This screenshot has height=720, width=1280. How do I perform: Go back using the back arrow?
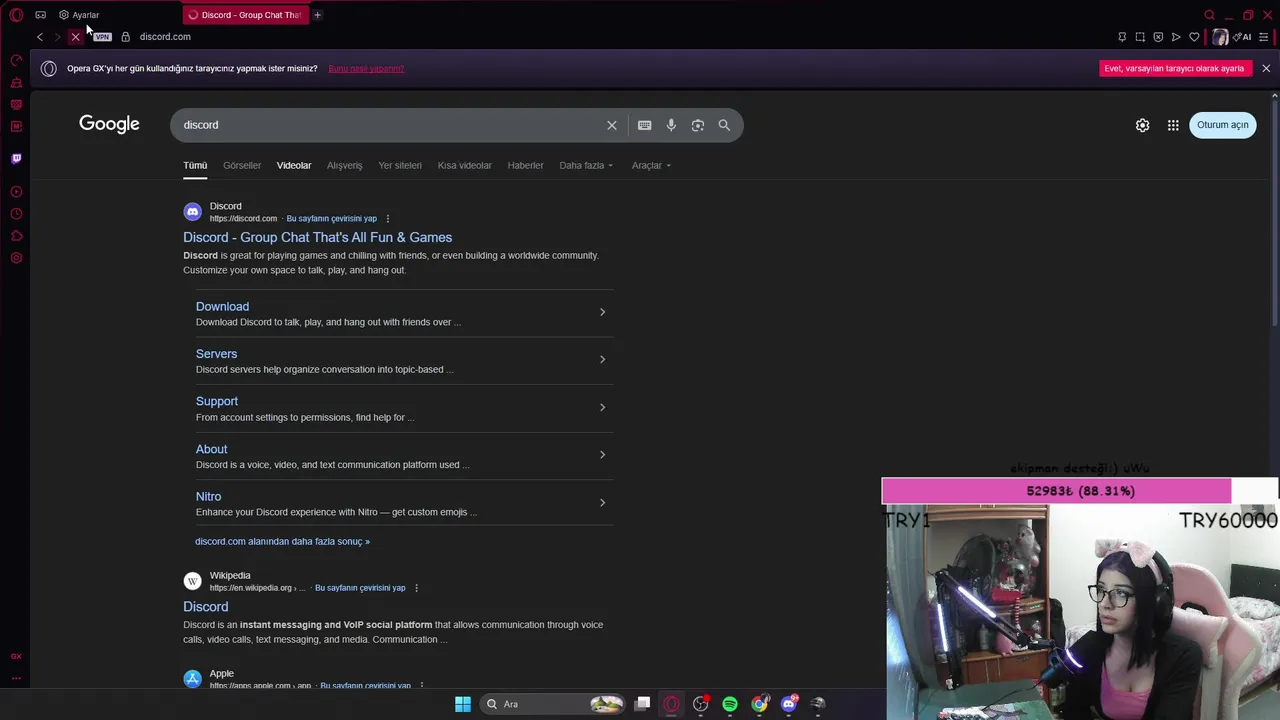pos(40,37)
